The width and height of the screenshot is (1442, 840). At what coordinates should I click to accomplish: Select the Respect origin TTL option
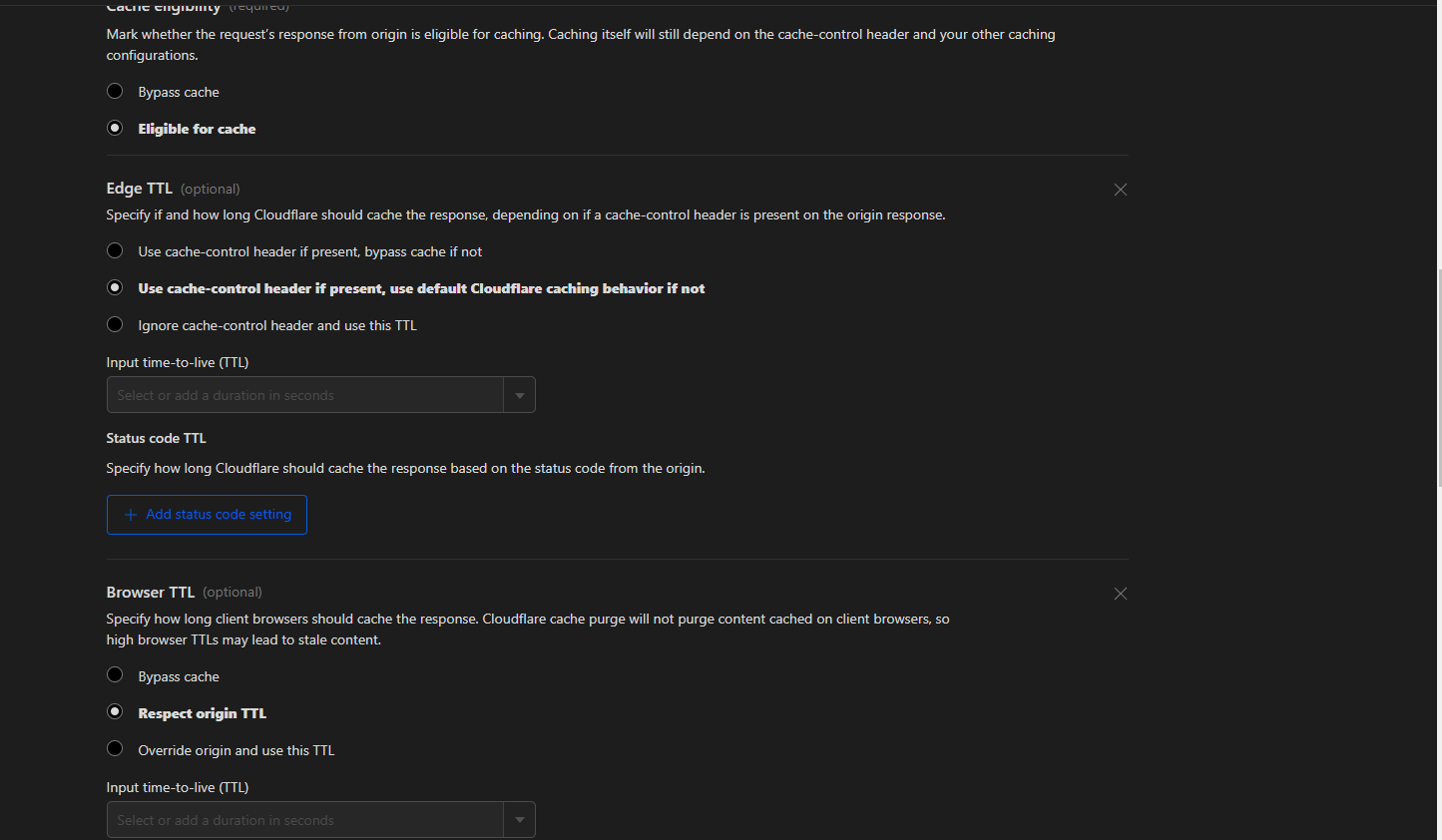[115, 712]
